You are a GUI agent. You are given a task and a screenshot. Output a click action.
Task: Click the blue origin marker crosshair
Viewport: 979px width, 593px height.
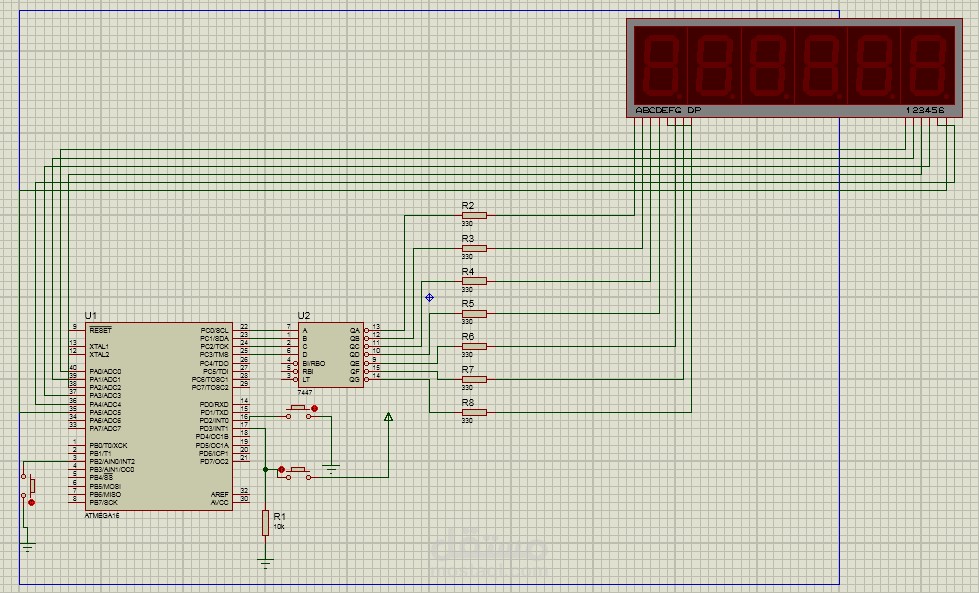430,298
